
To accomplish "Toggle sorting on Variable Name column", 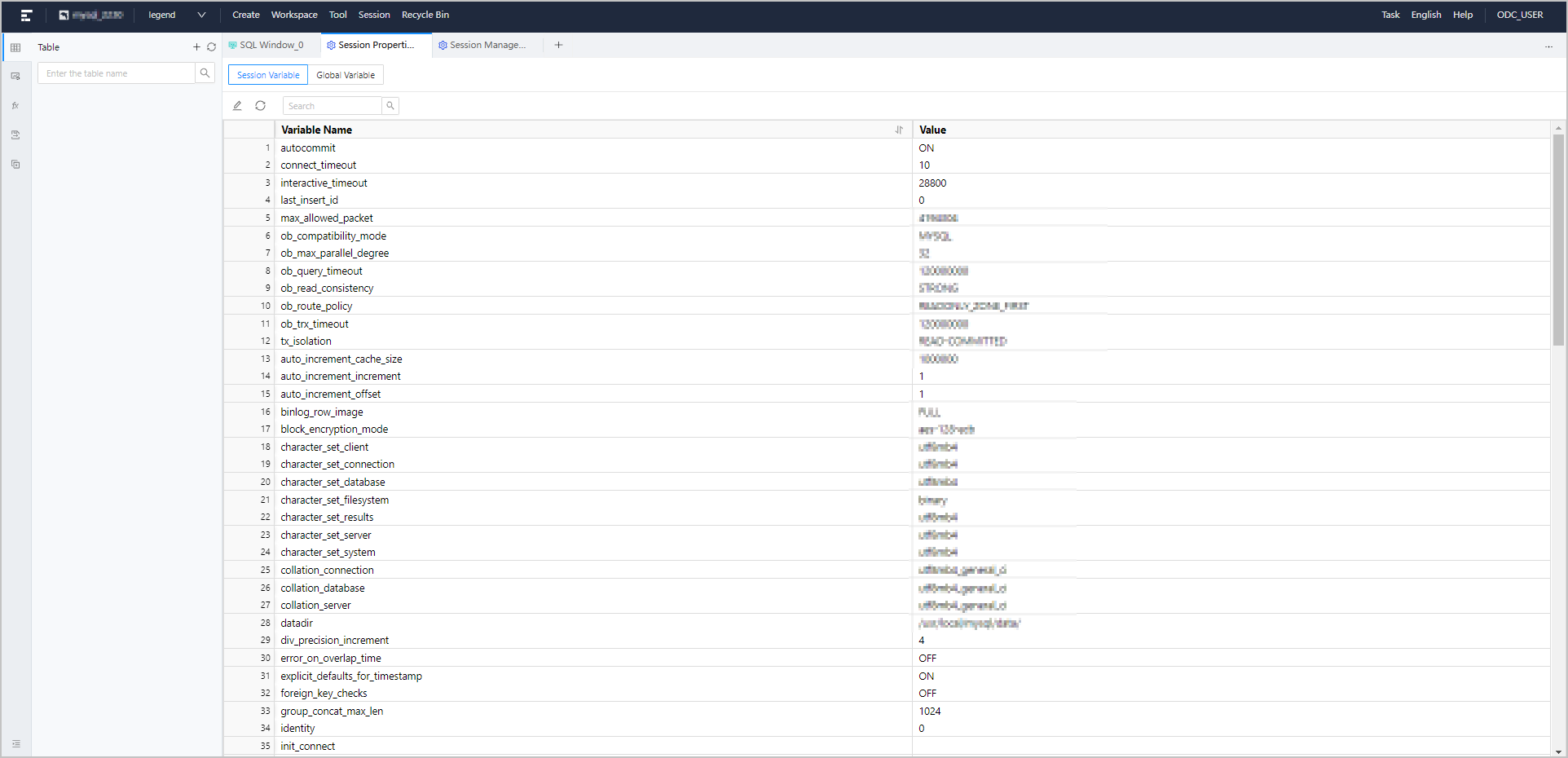I will [x=899, y=130].
